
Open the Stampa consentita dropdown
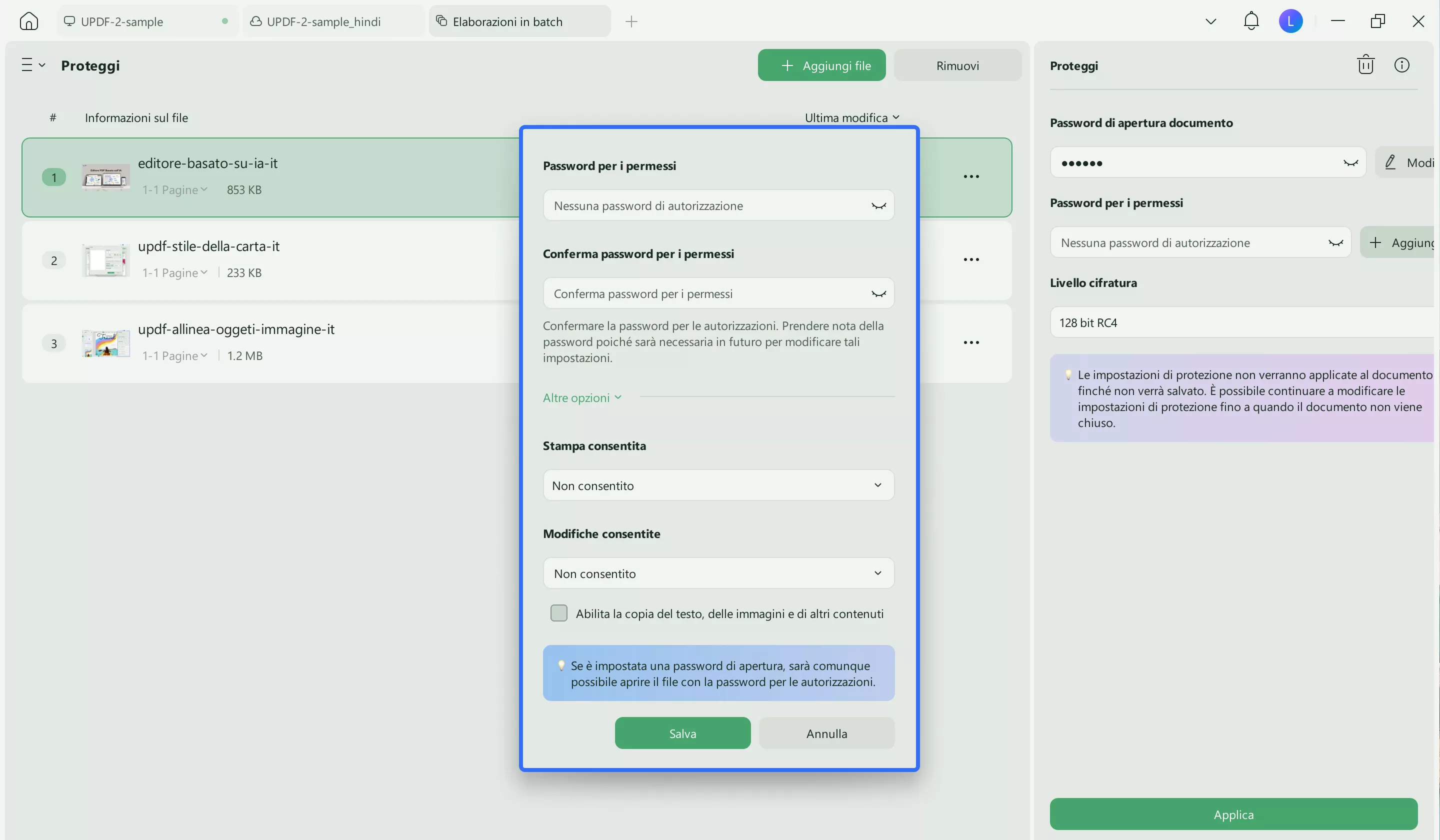click(717, 485)
